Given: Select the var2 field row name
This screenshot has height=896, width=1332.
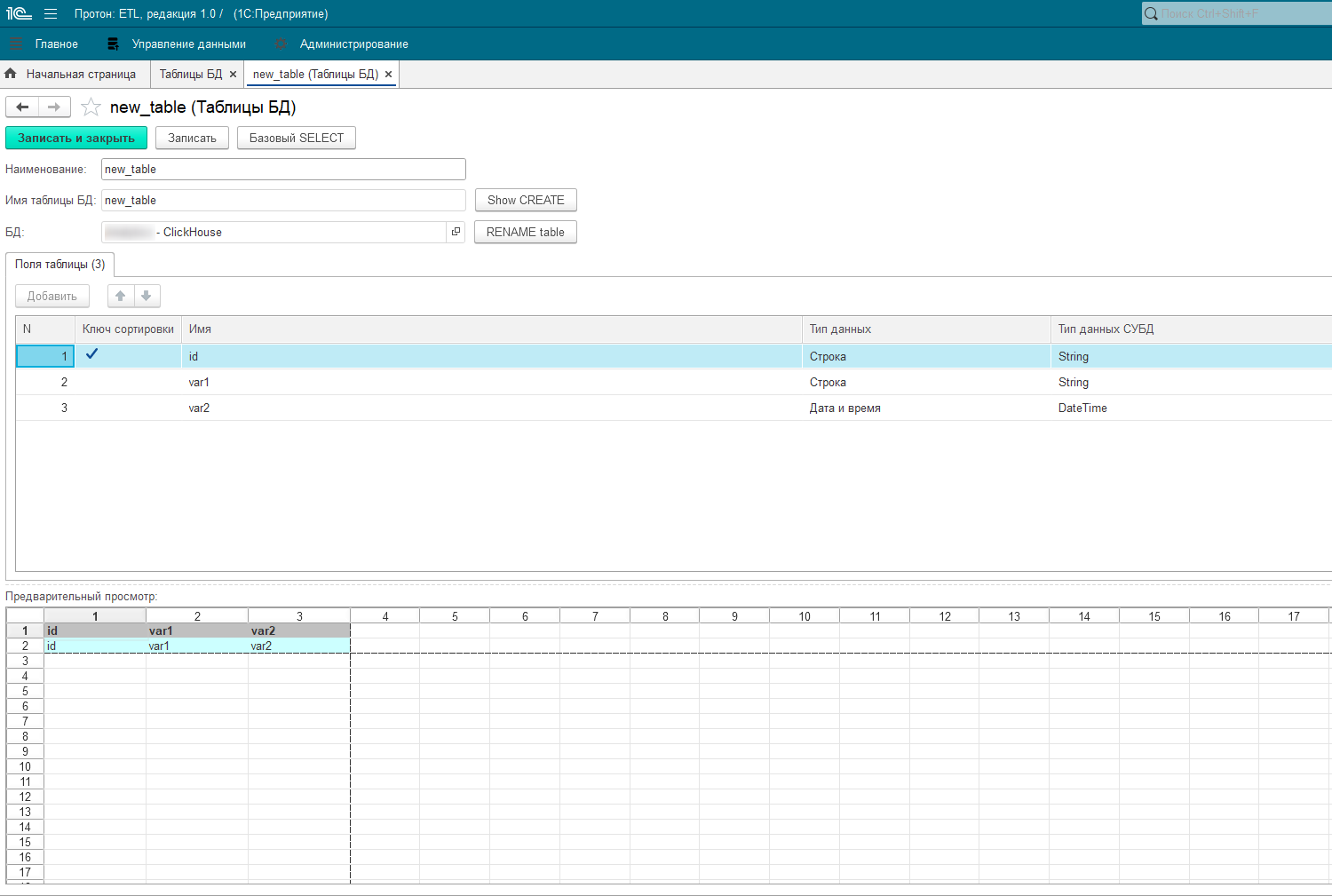Looking at the screenshot, I should click(x=199, y=408).
